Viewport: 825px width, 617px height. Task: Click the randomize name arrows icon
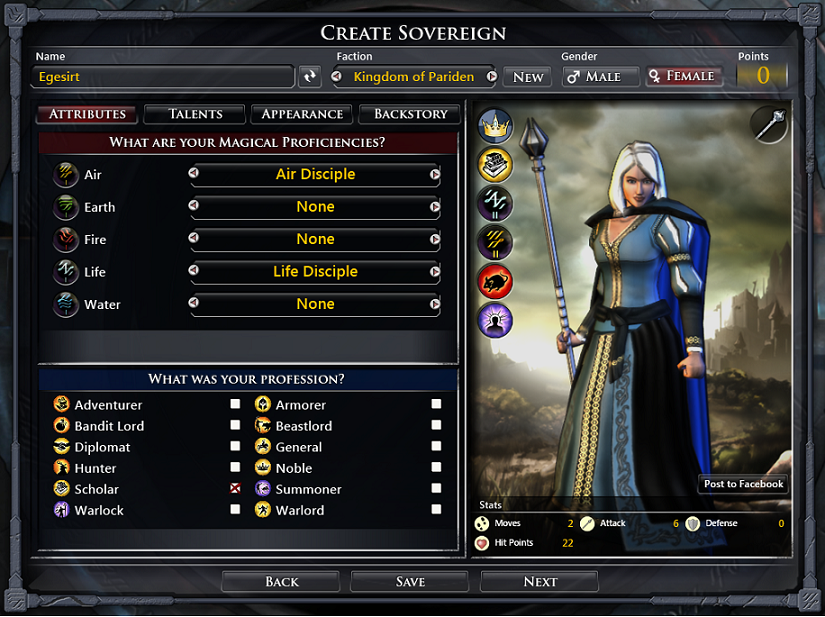coord(310,77)
